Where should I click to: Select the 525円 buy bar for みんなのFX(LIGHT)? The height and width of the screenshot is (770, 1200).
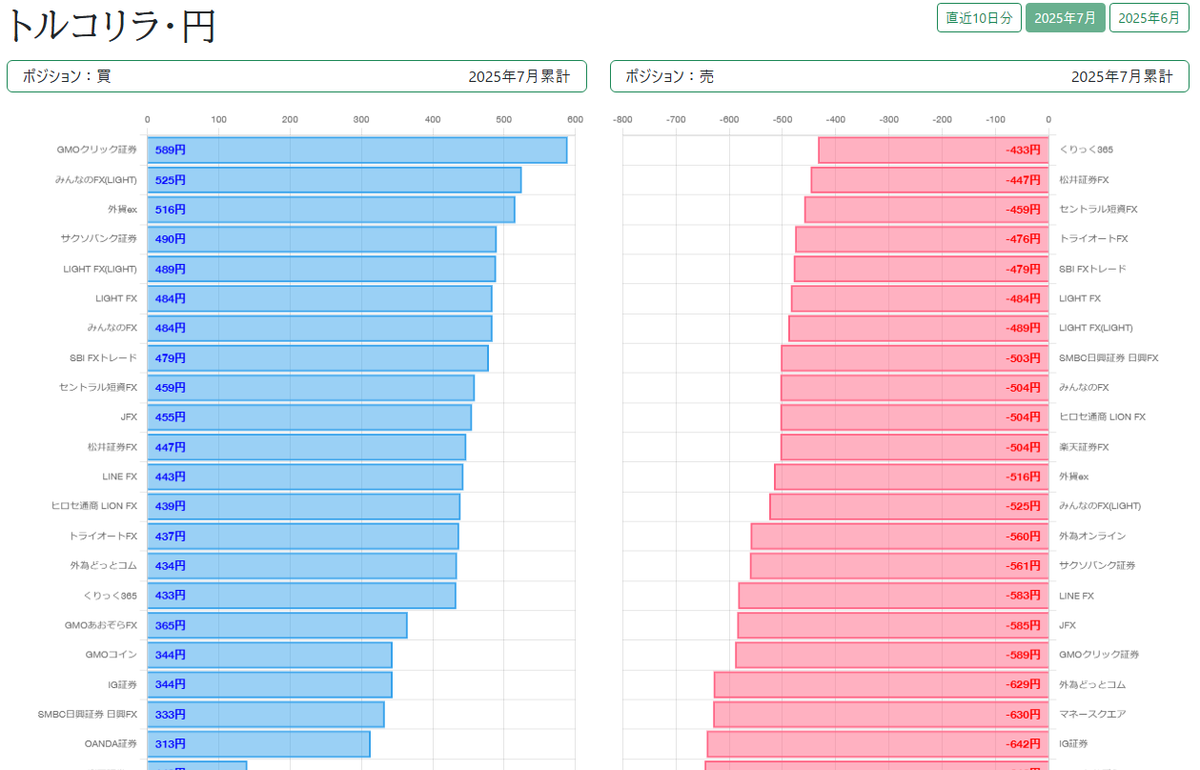pos(334,180)
